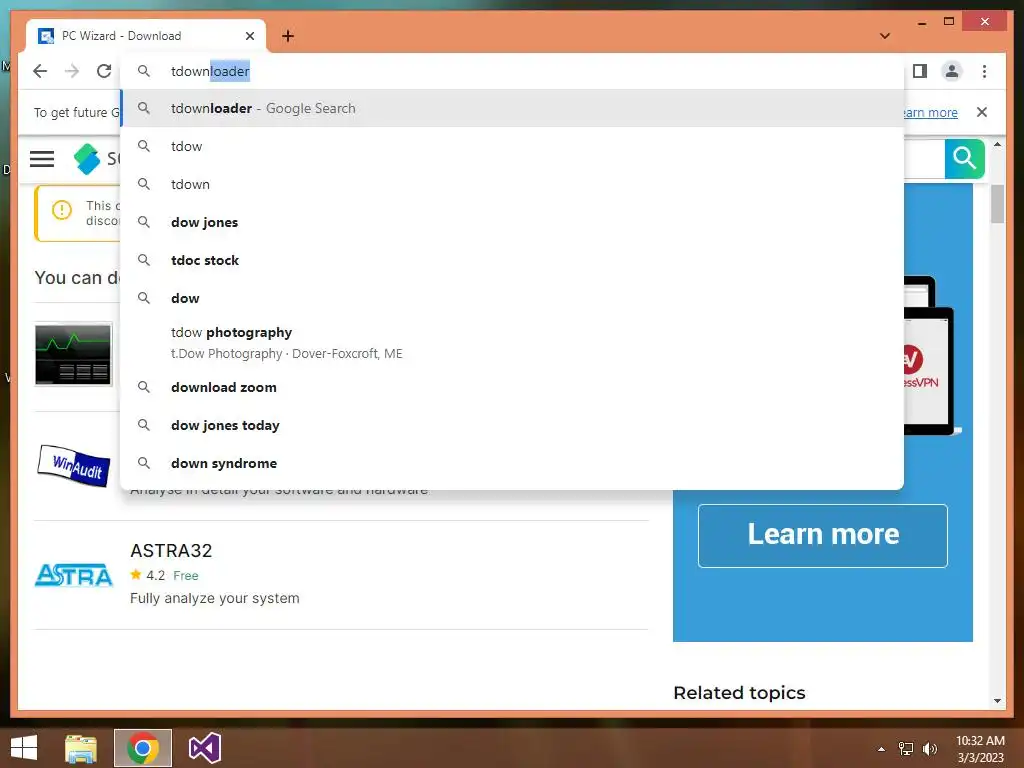The image size is (1024, 768).
Task: Go back to the previous page
Action: pyautogui.click(x=40, y=71)
